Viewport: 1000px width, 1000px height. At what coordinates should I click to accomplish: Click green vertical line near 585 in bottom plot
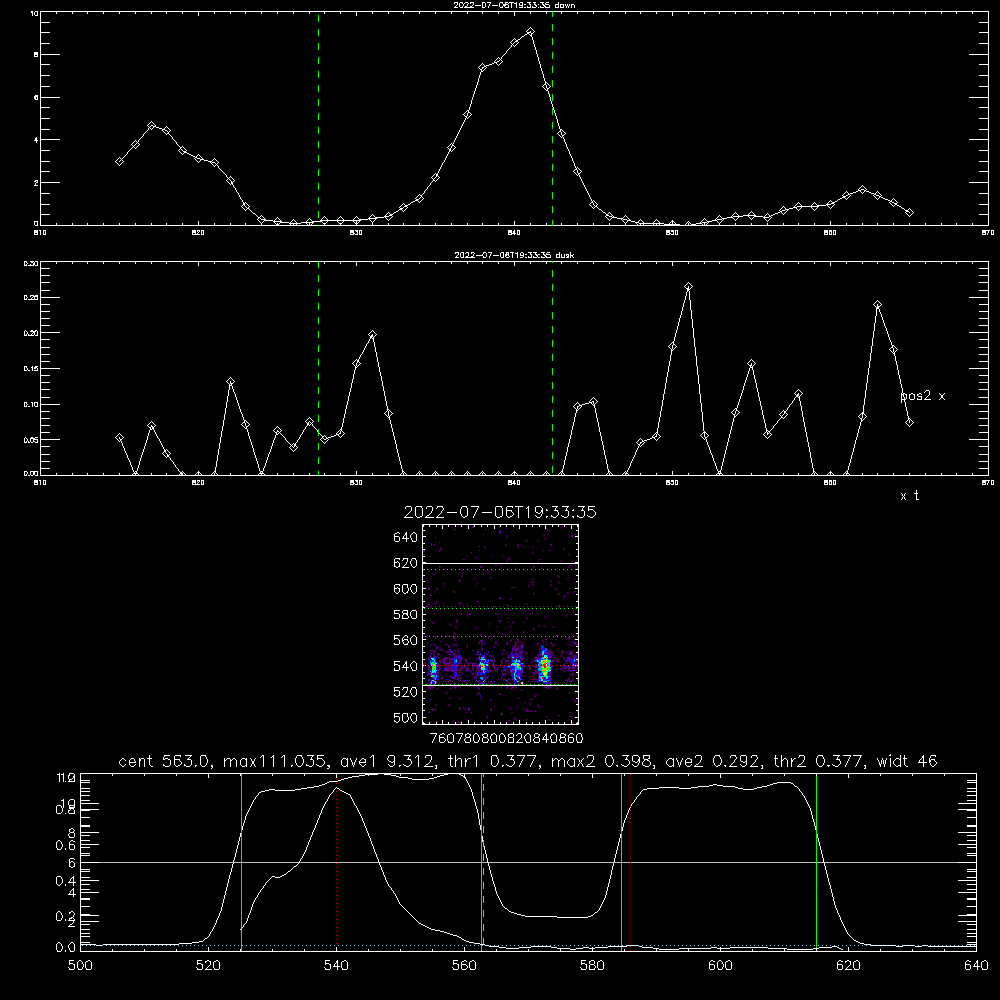point(621,861)
